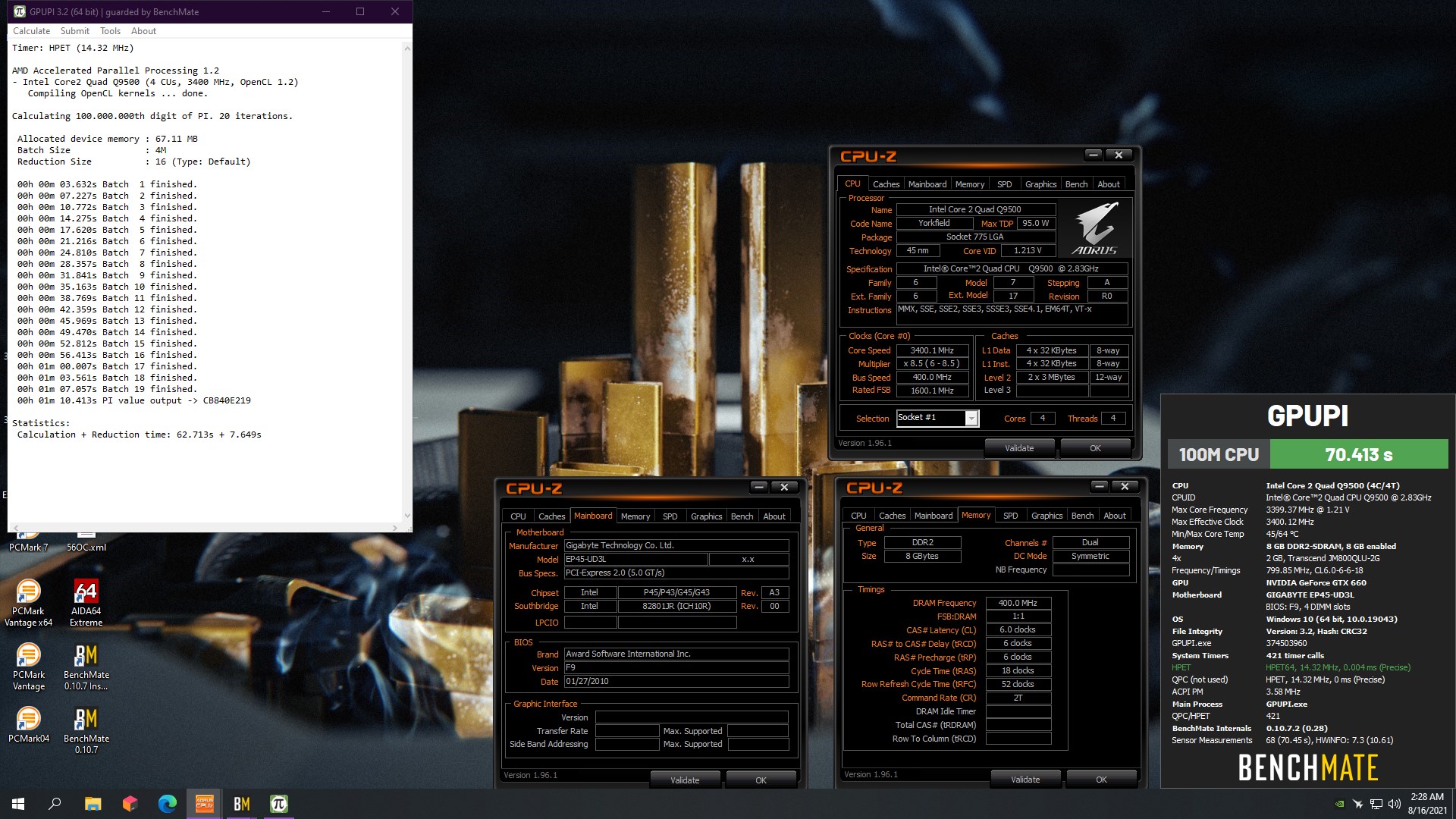Open File Explorer from the taskbar
Viewport: 1456px width, 819px height.
(93, 804)
